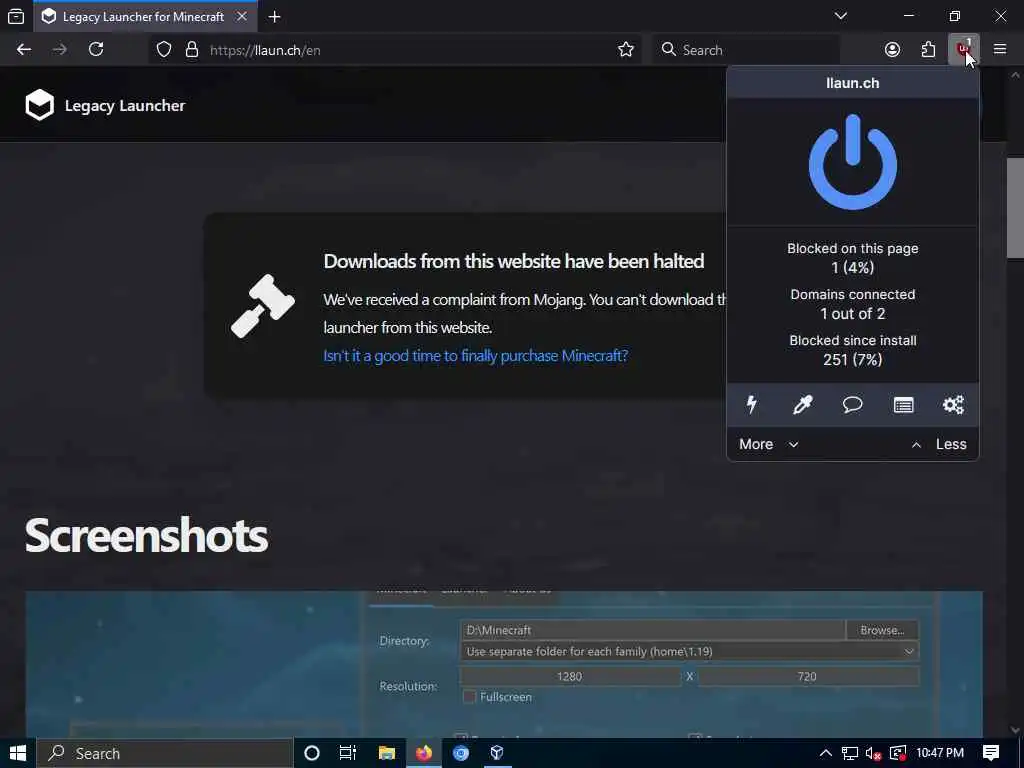
Task: Click the 'Blocked since install' count 251 (7%)
Action: pyautogui.click(x=852, y=359)
